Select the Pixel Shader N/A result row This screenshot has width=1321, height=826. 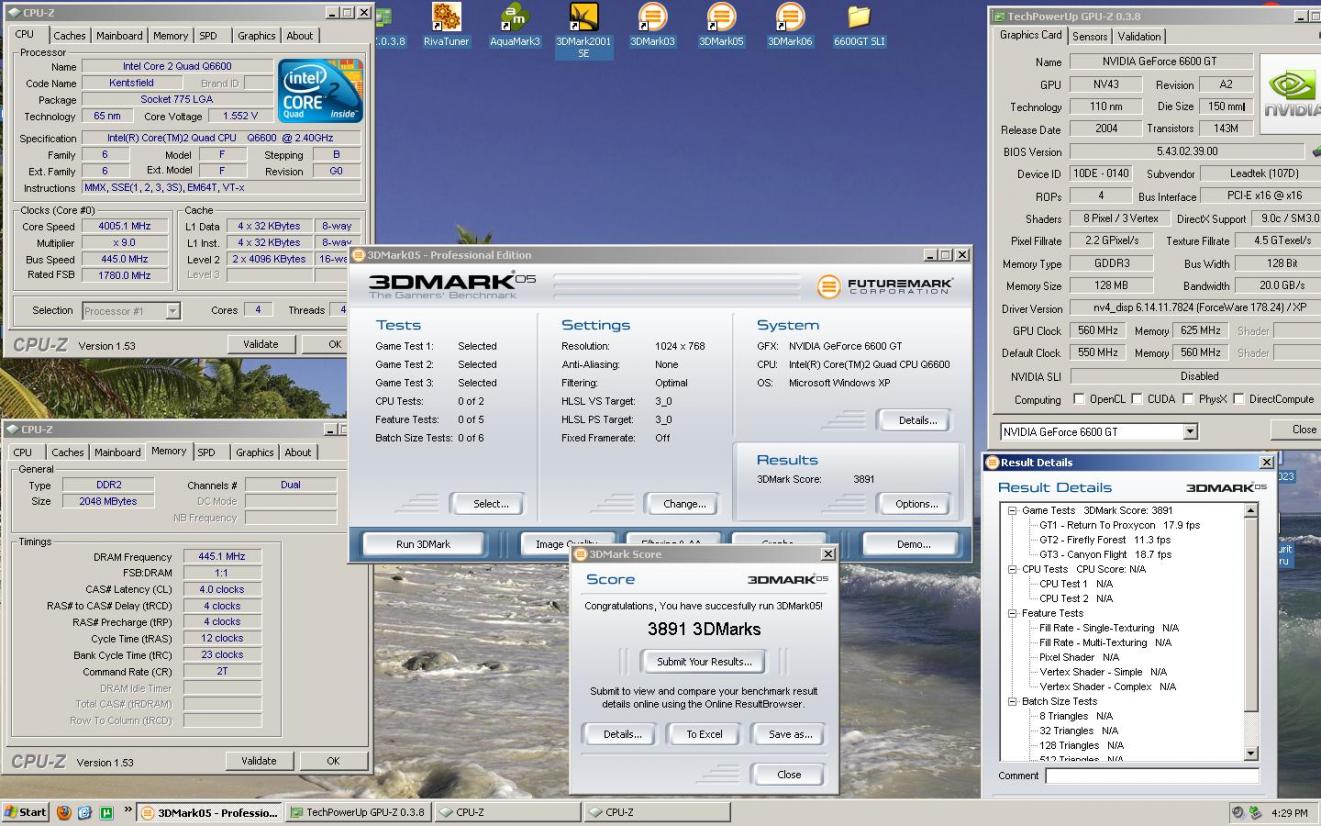pyautogui.click(x=1079, y=657)
